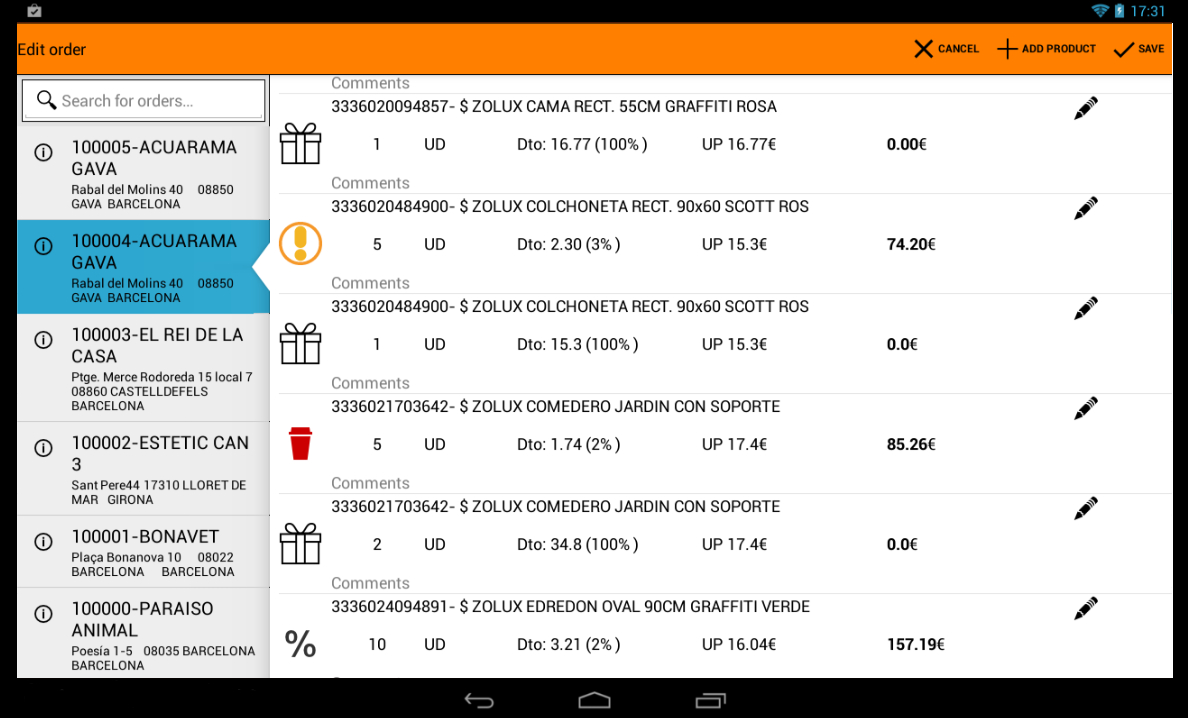Click gift icon on CAMA RECT. 55CM line
This screenshot has width=1188, height=718.
point(301,144)
